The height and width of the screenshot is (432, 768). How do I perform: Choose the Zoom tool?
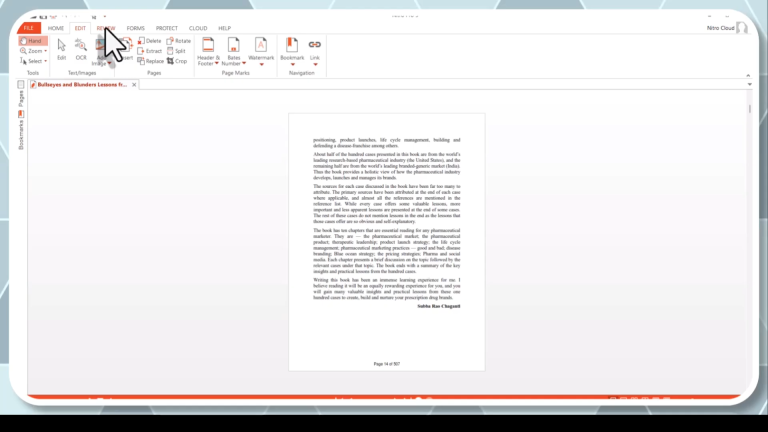pos(31,51)
